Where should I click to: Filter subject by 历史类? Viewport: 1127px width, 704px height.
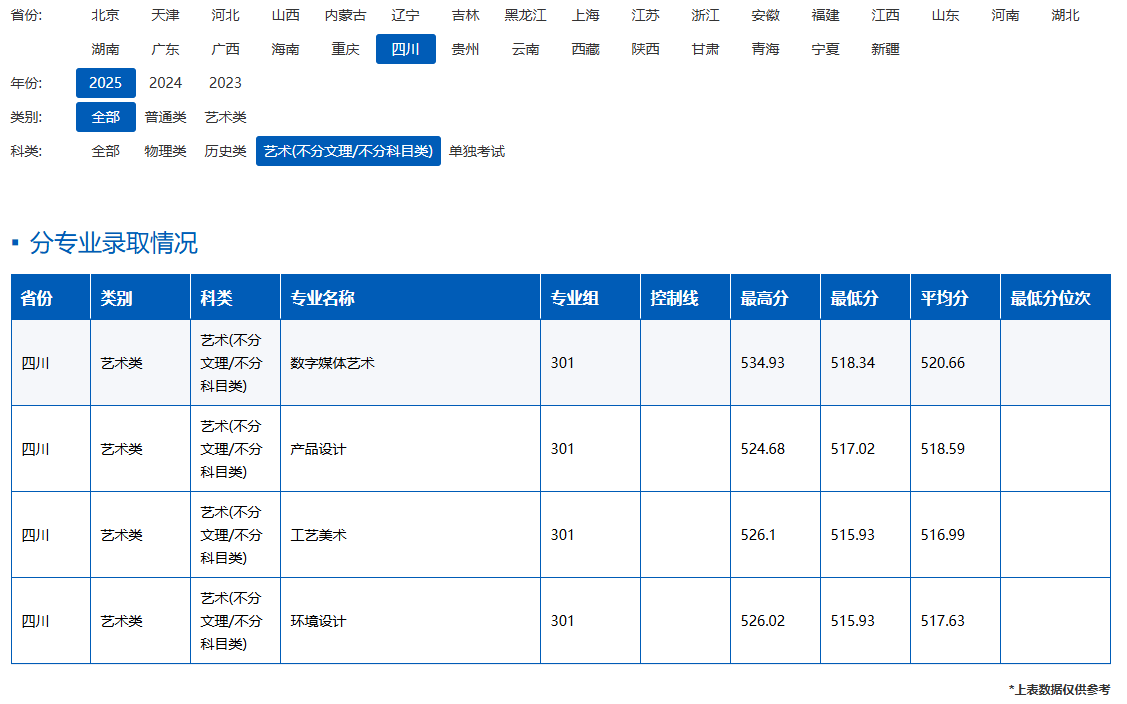tap(226, 151)
